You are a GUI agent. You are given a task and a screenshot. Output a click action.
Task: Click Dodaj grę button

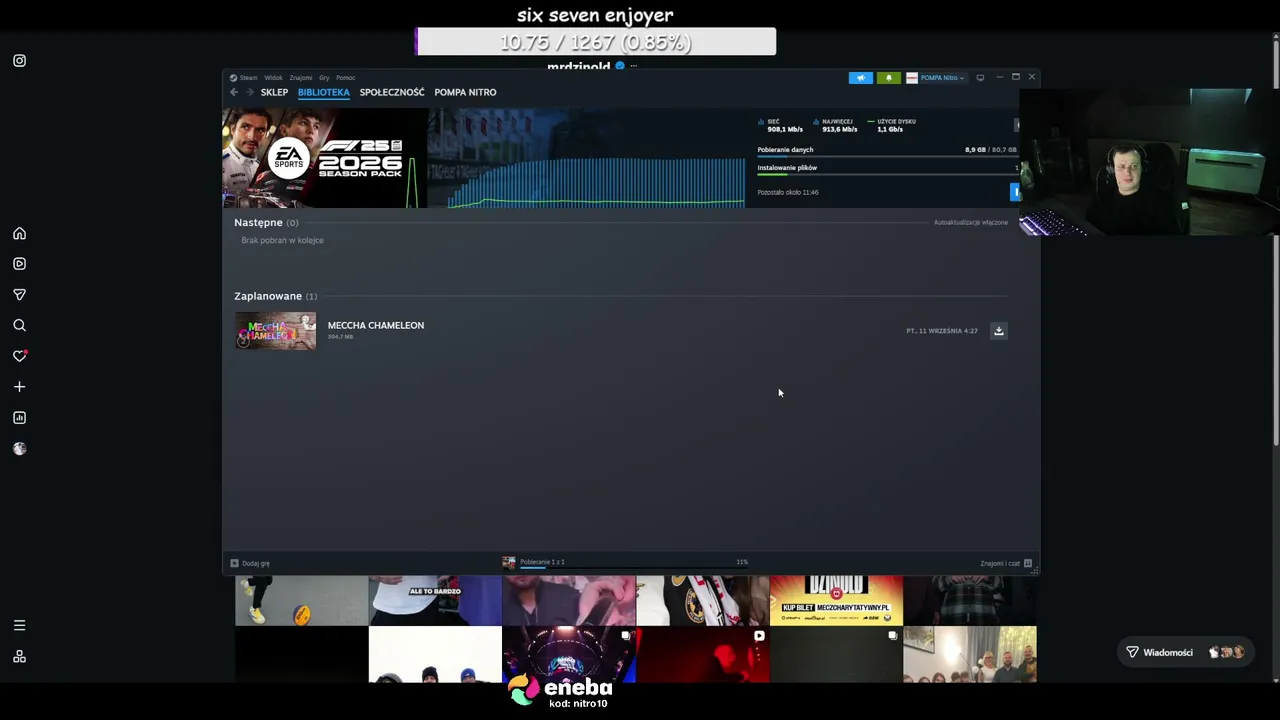coord(250,563)
